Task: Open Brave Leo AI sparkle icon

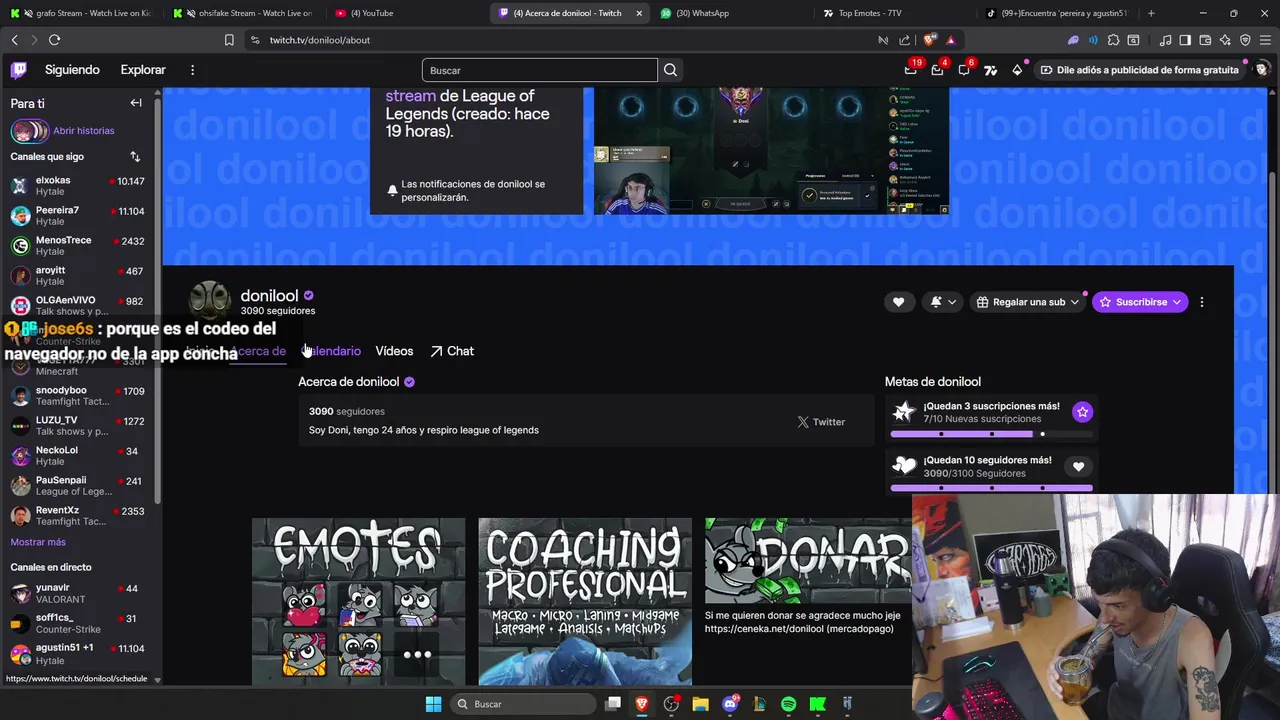Action: [x=1225, y=40]
